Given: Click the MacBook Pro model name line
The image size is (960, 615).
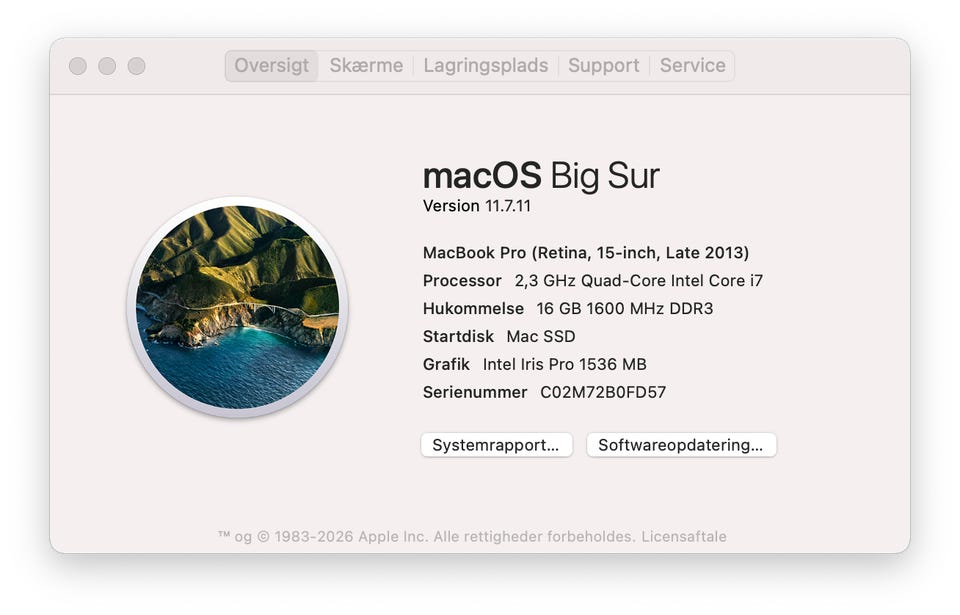Looking at the screenshot, I should (x=586, y=252).
